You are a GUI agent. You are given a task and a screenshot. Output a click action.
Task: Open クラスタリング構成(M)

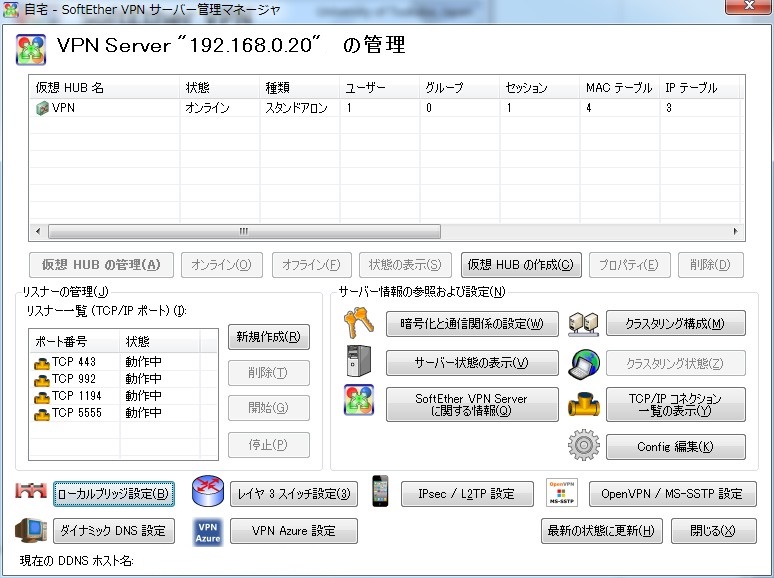675,324
